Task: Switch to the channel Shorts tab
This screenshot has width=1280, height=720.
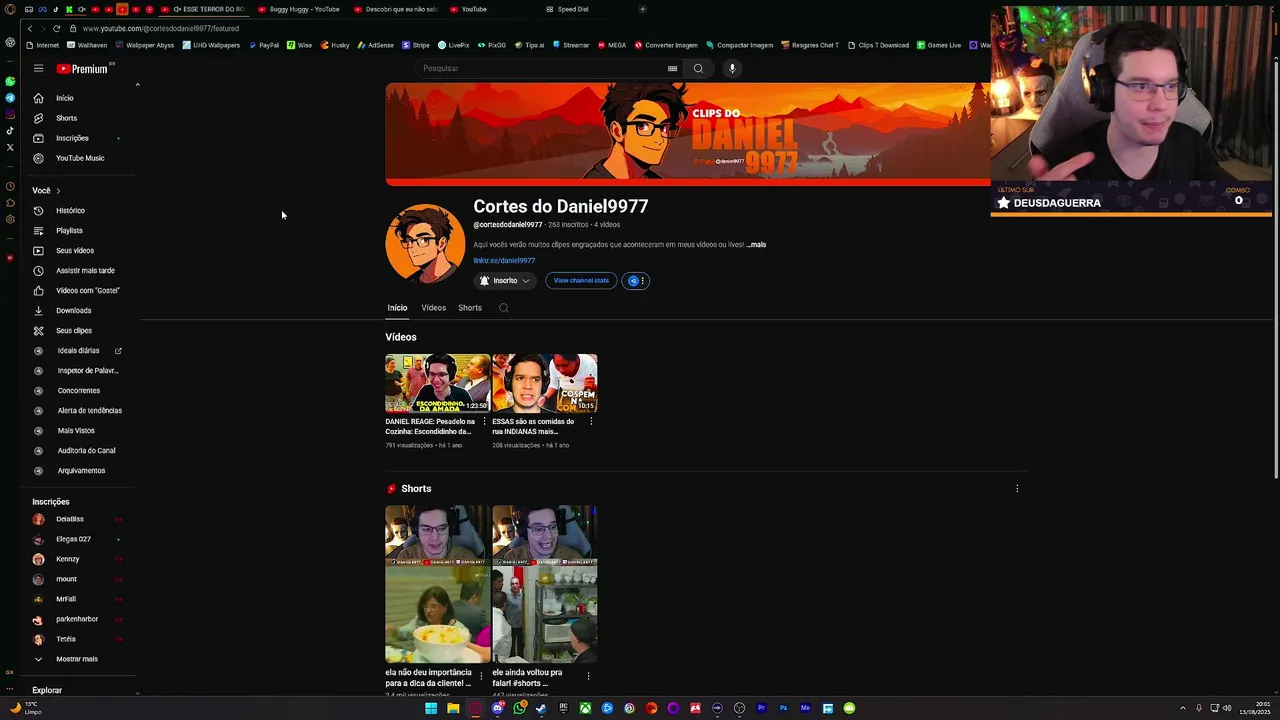Action: [x=470, y=308]
